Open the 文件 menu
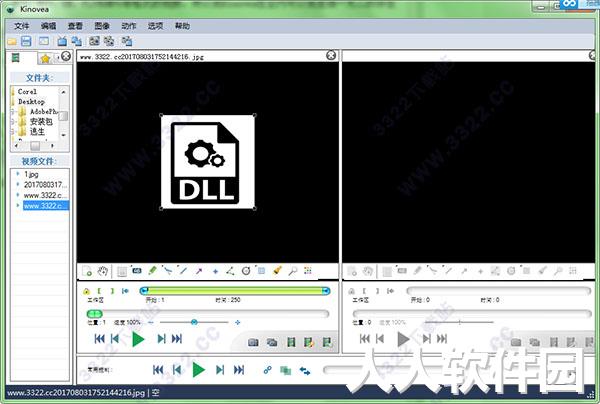 pyautogui.click(x=21, y=26)
